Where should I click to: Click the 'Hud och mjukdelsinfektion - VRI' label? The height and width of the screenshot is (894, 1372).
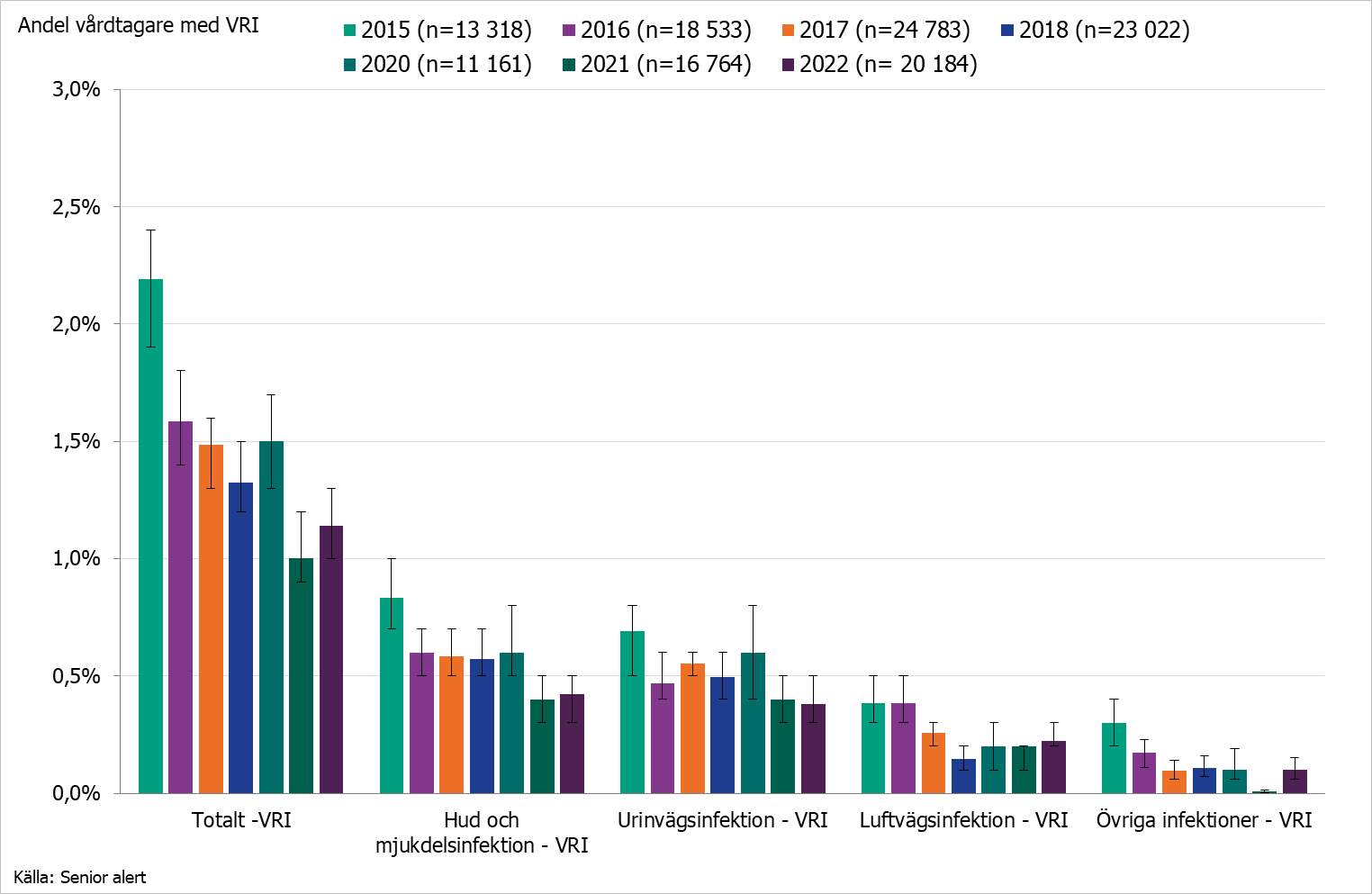[x=482, y=833]
